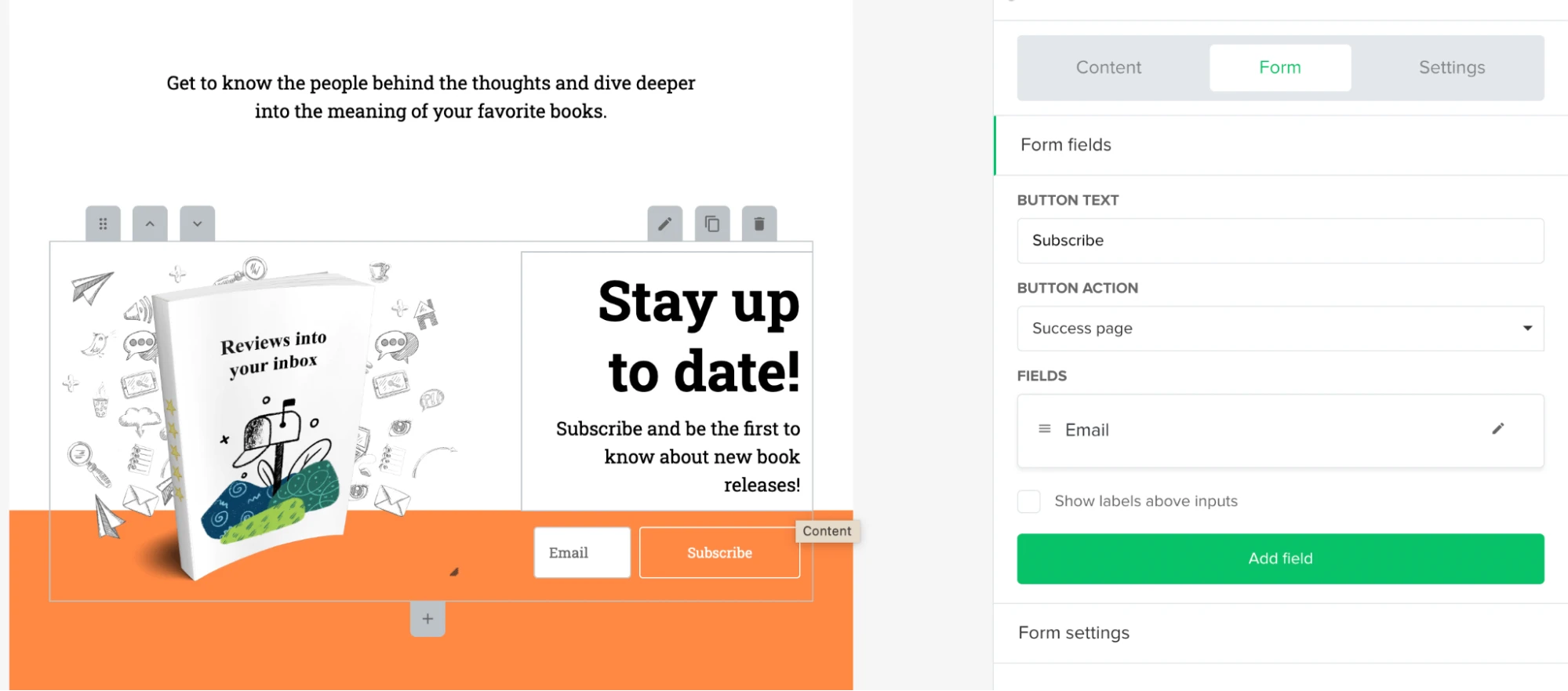Click the drag handle icon above the block
The image size is (1568, 691).
tap(103, 224)
